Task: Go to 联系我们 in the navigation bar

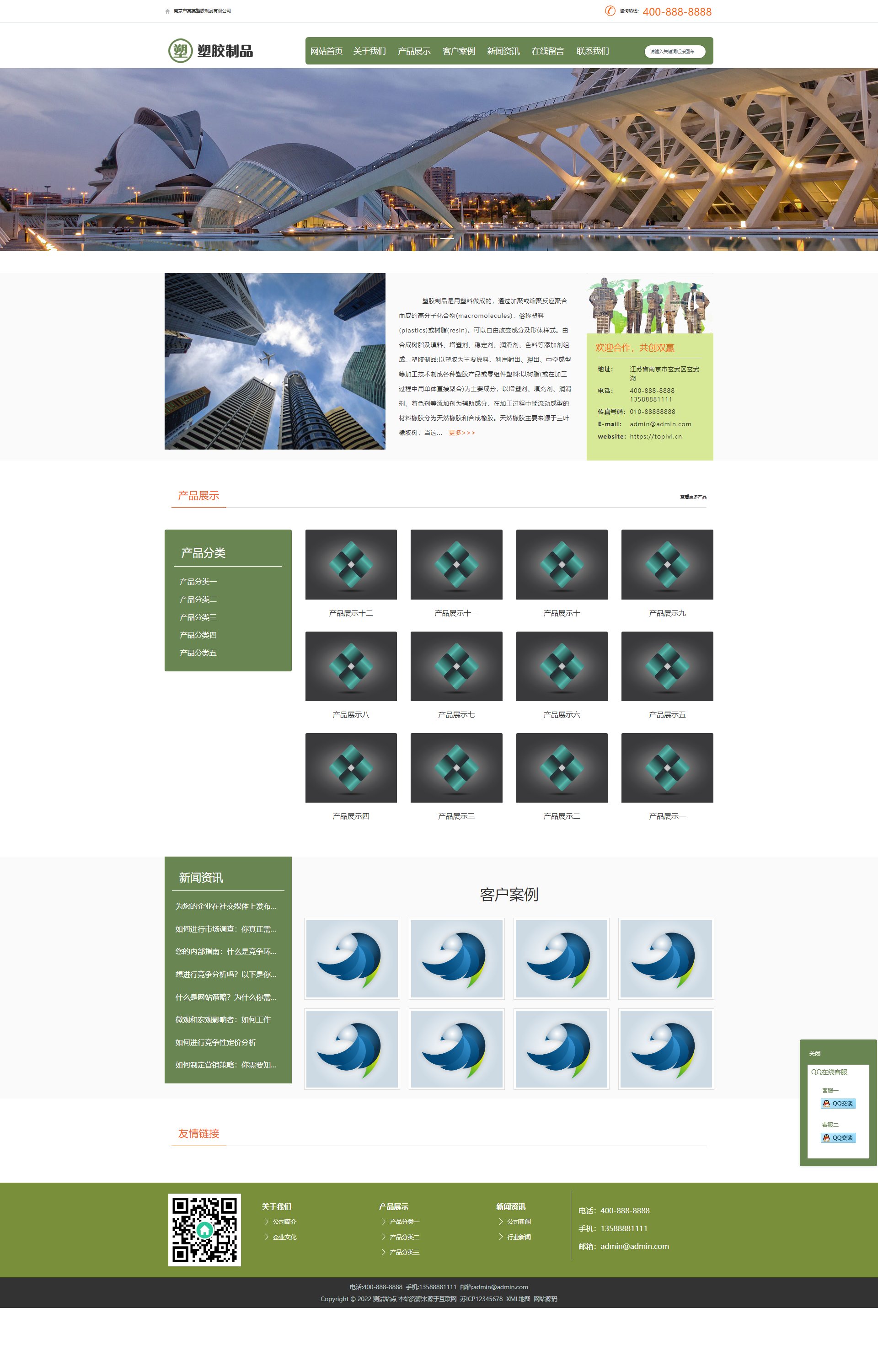Action: [x=592, y=51]
